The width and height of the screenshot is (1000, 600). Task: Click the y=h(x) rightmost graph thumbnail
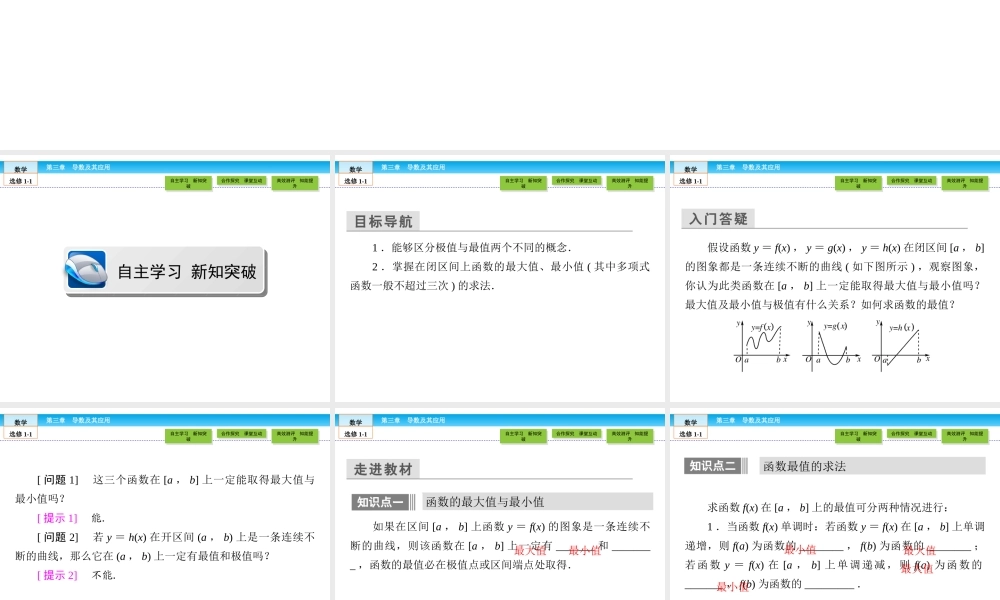903,342
